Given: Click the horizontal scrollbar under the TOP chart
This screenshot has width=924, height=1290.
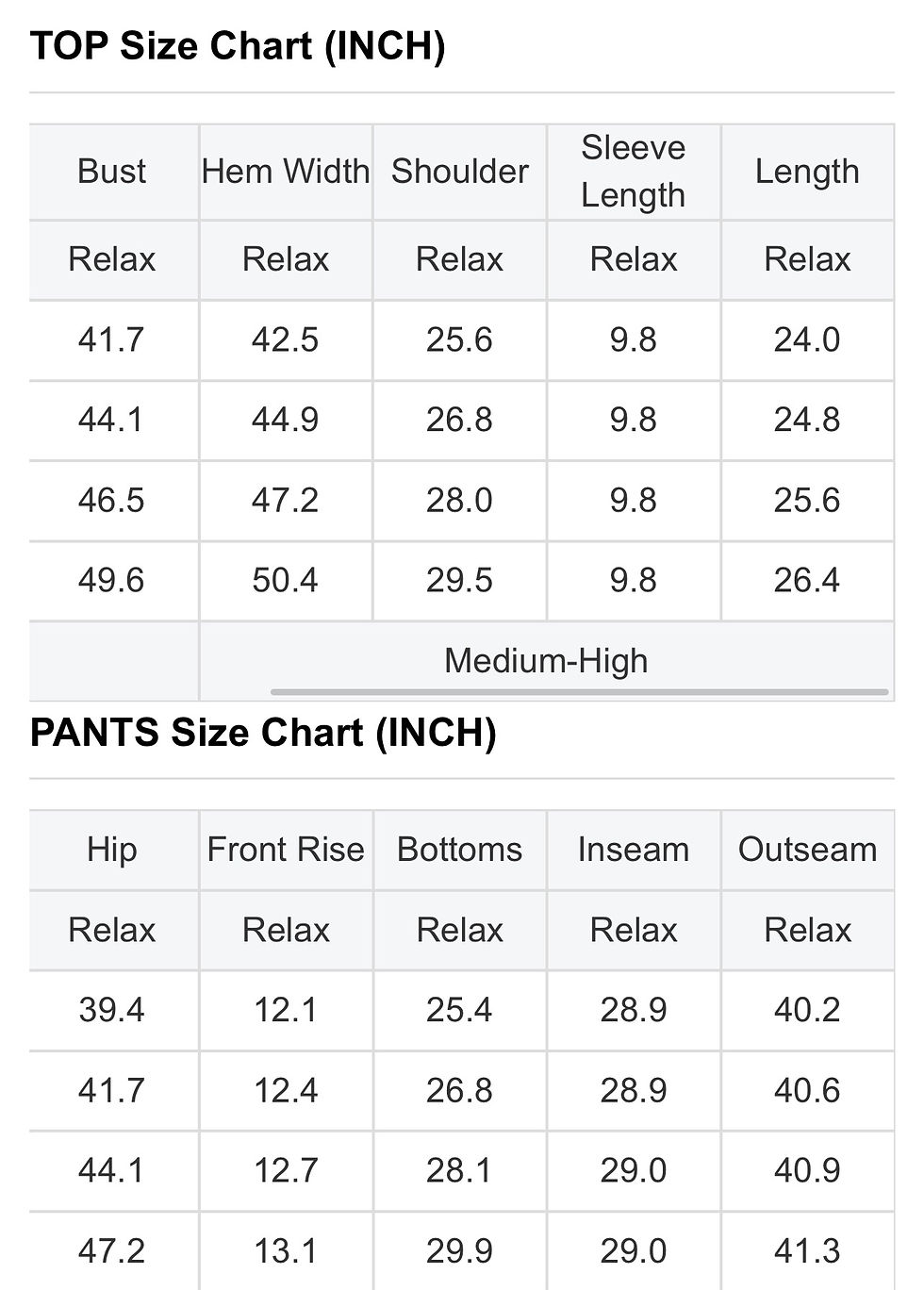Looking at the screenshot, I should point(580,692).
